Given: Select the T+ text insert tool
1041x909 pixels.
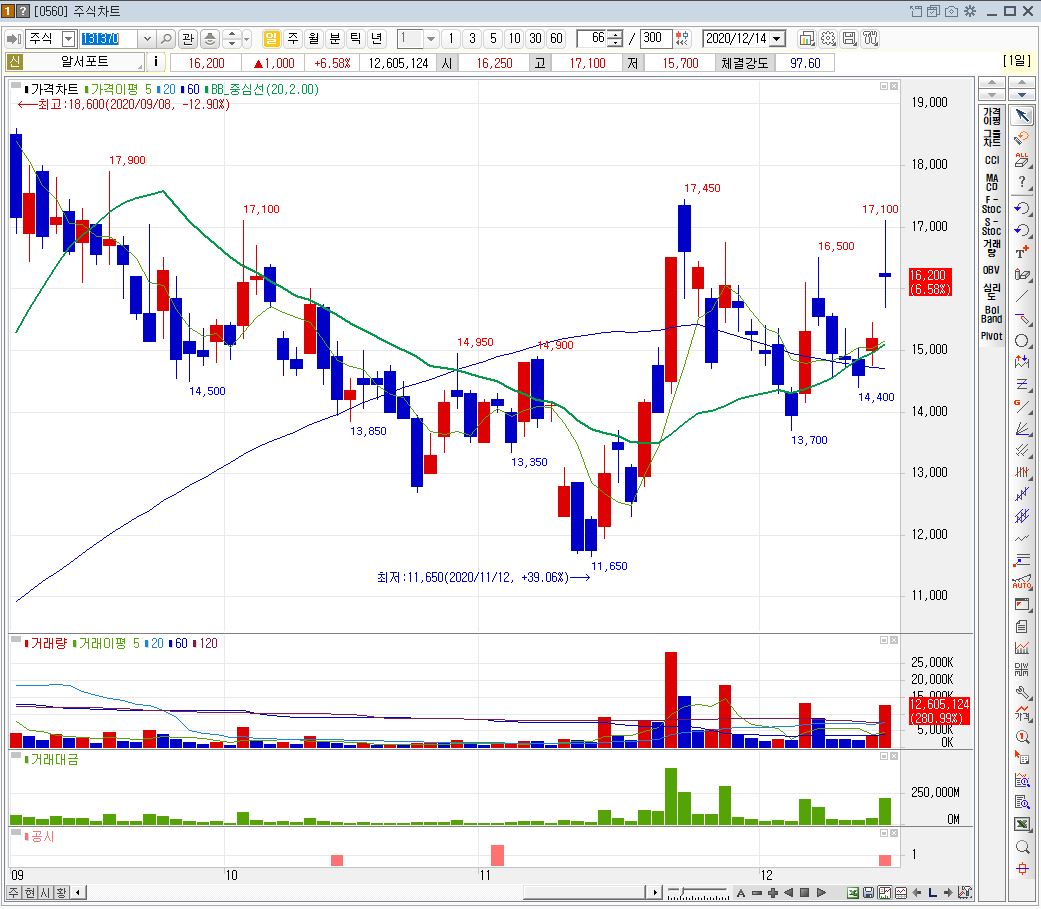Looking at the screenshot, I should point(1022,252).
